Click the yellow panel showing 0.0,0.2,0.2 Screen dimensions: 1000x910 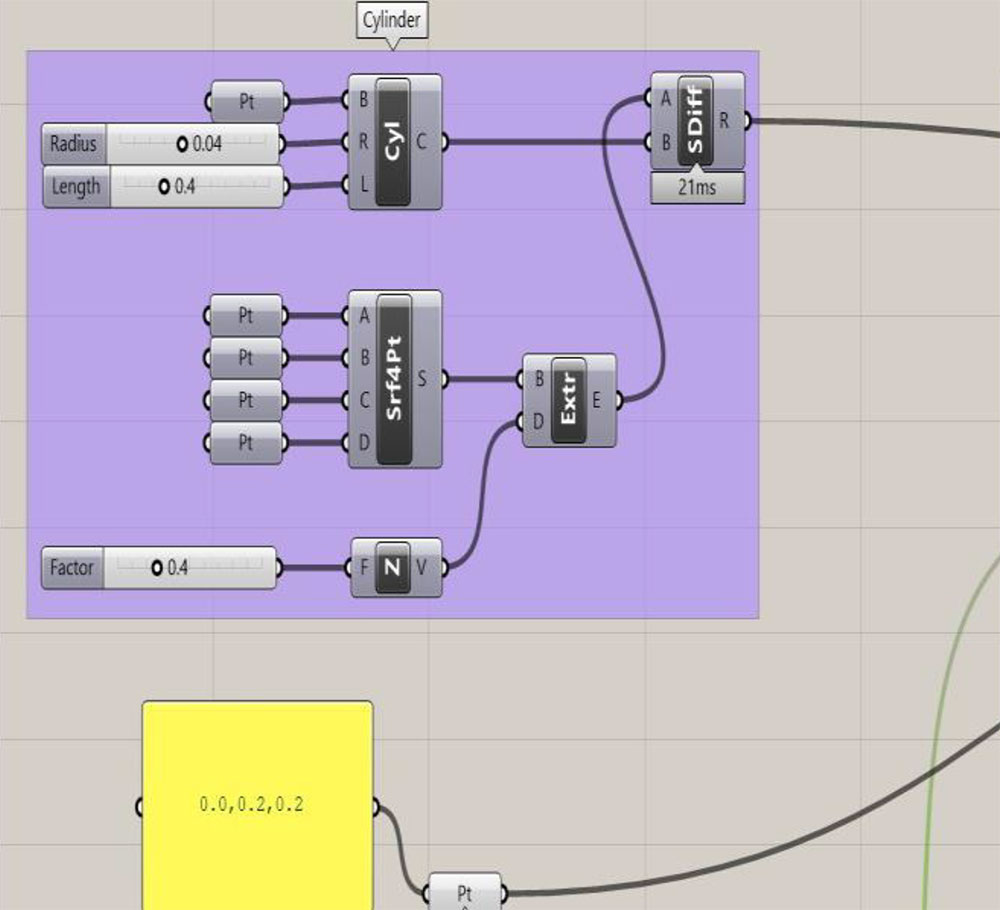pyautogui.click(x=257, y=805)
